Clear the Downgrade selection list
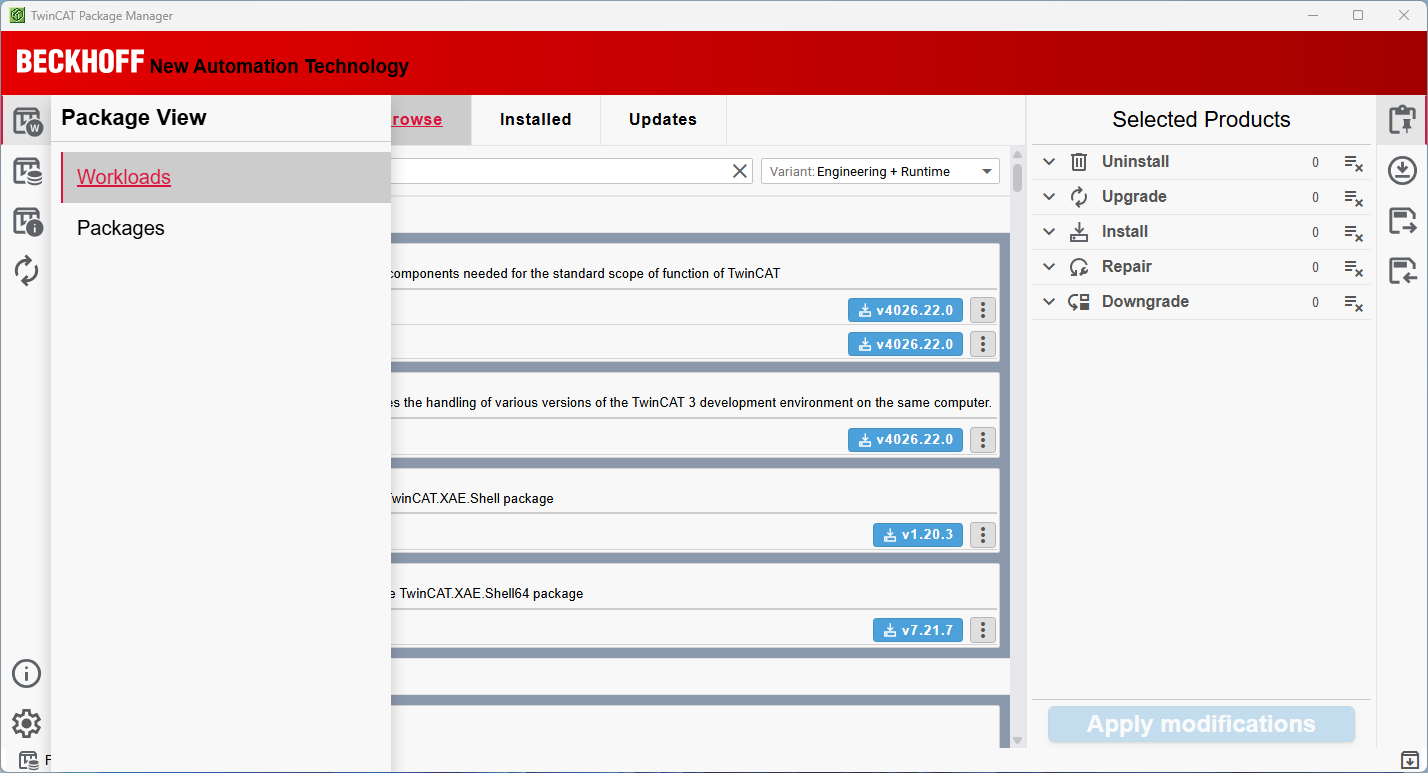The width and height of the screenshot is (1428, 773). tap(1353, 302)
